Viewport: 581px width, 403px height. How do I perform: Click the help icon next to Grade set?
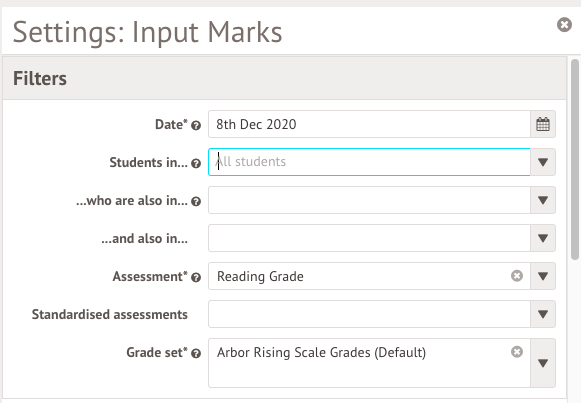196,353
